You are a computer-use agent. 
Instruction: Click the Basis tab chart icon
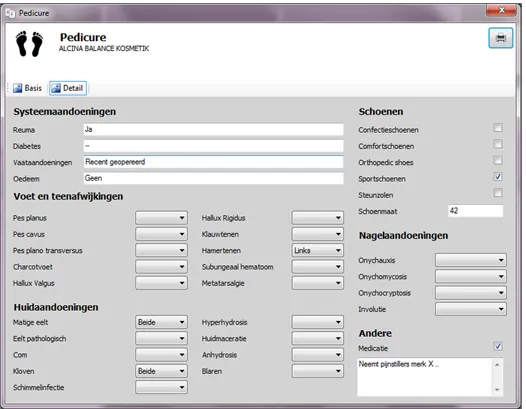17,88
